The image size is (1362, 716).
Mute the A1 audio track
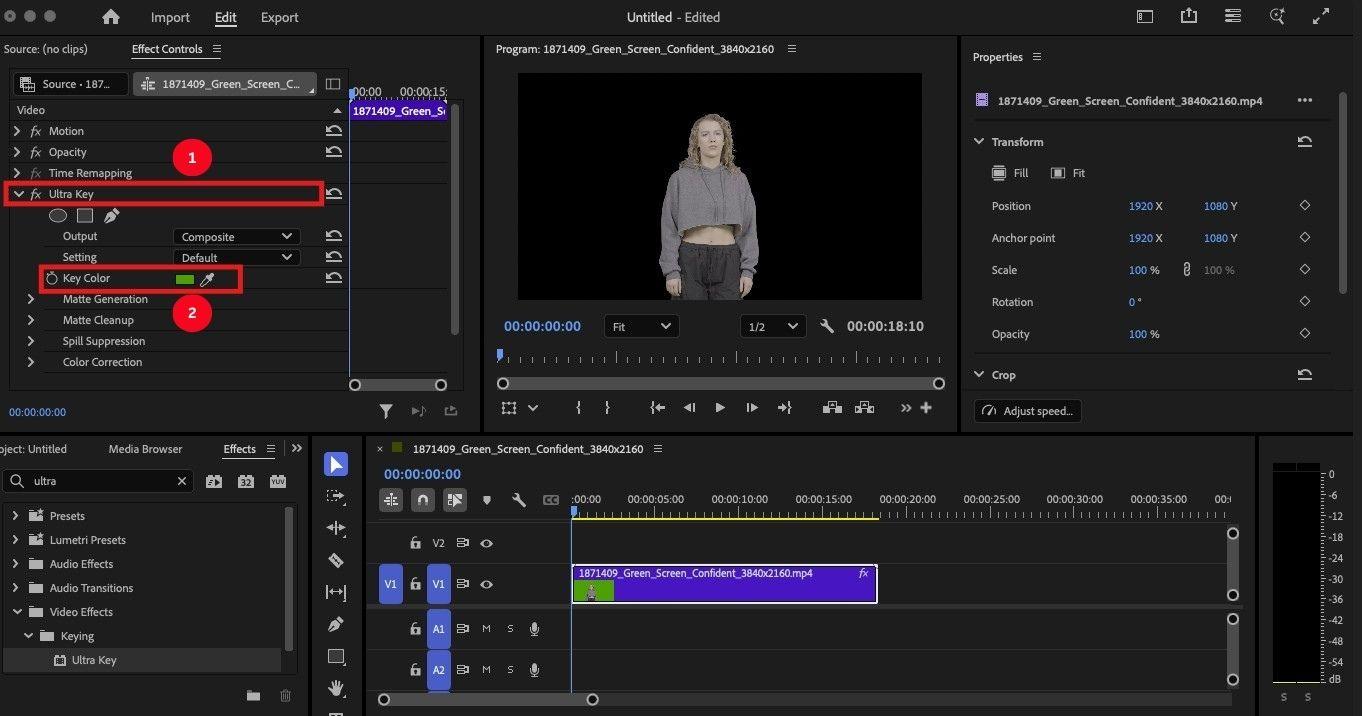[486, 629]
